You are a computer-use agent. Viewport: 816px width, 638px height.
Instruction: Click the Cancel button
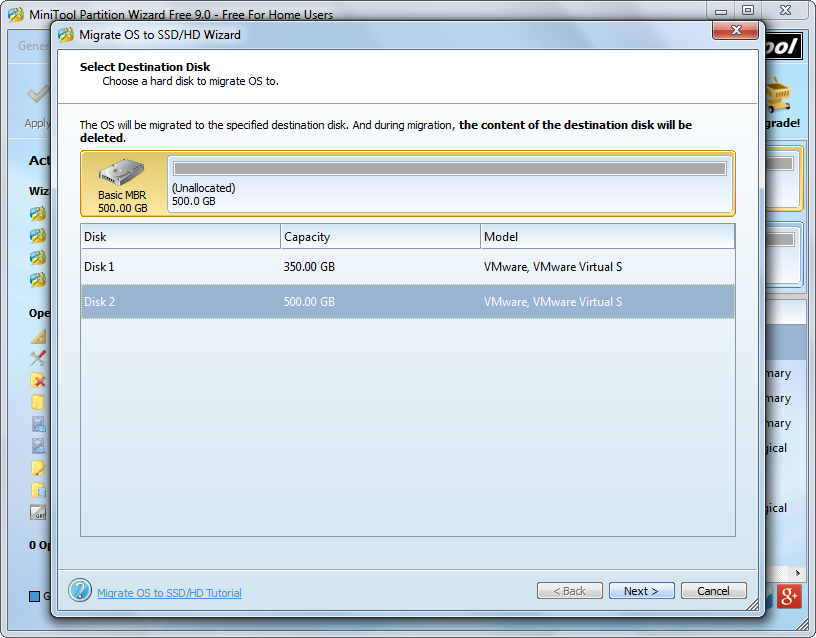click(713, 591)
